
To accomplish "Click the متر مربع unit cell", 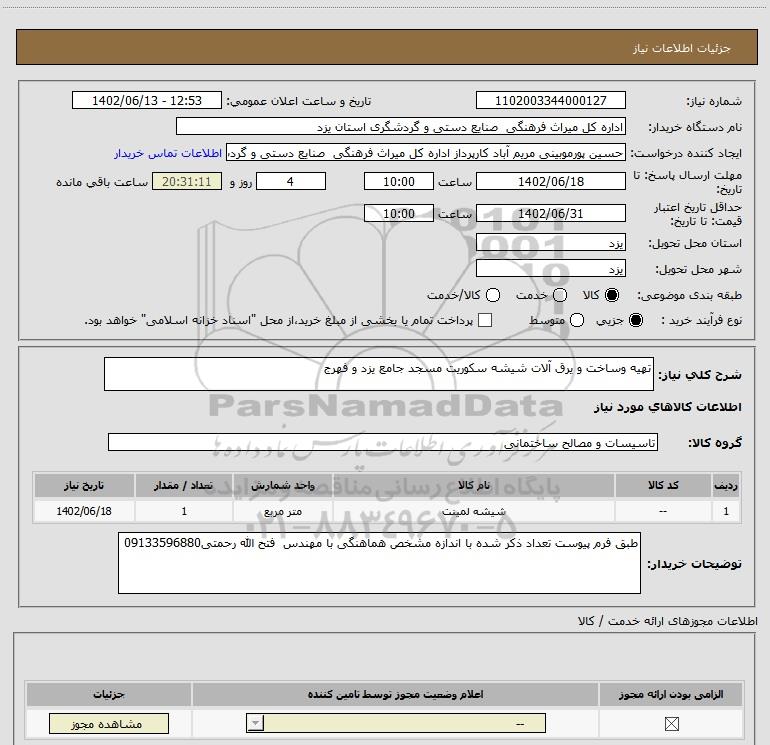I will 282,511.
